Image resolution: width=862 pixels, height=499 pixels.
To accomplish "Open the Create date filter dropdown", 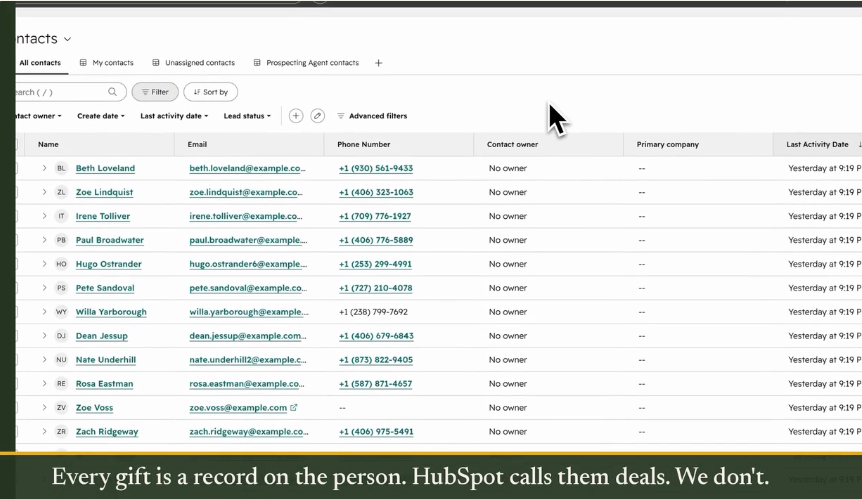I will [x=101, y=116].
